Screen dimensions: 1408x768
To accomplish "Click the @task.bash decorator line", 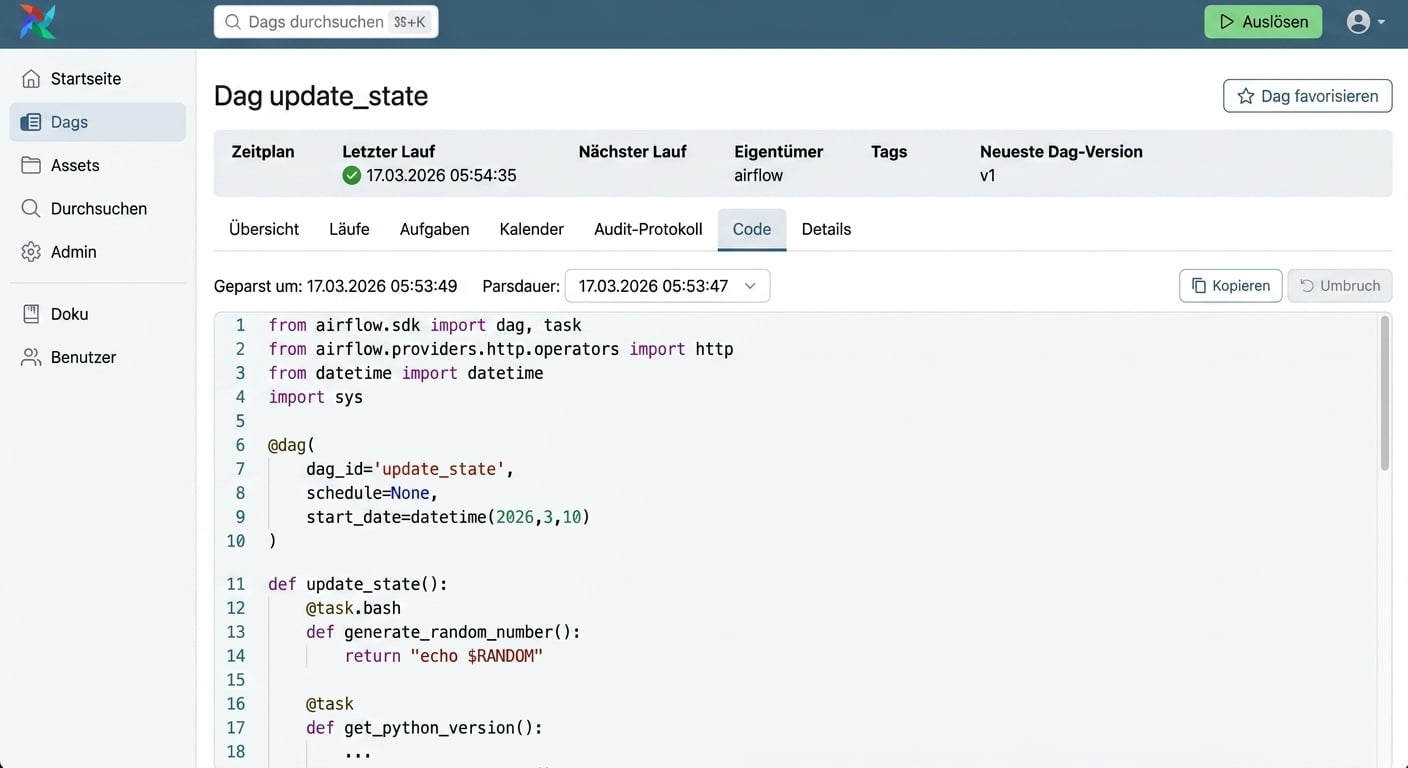I will pyautogui.click(x=353, y=608).
